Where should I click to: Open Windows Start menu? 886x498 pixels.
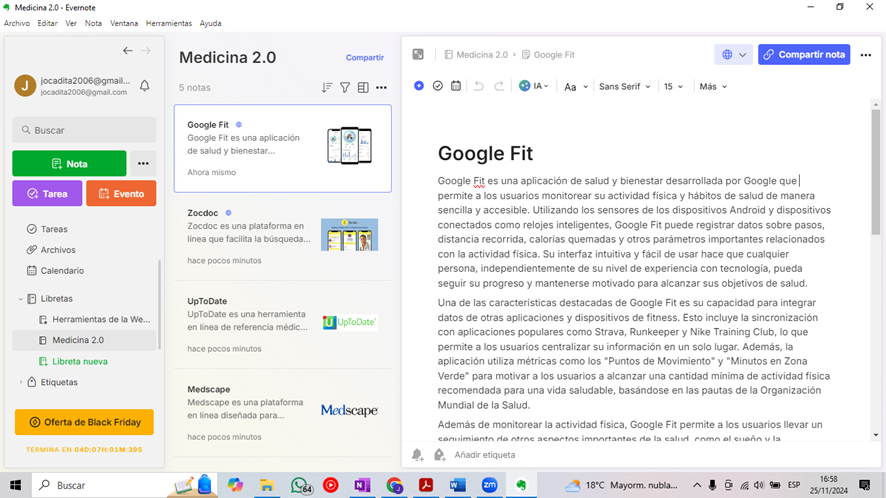[15, 485]
